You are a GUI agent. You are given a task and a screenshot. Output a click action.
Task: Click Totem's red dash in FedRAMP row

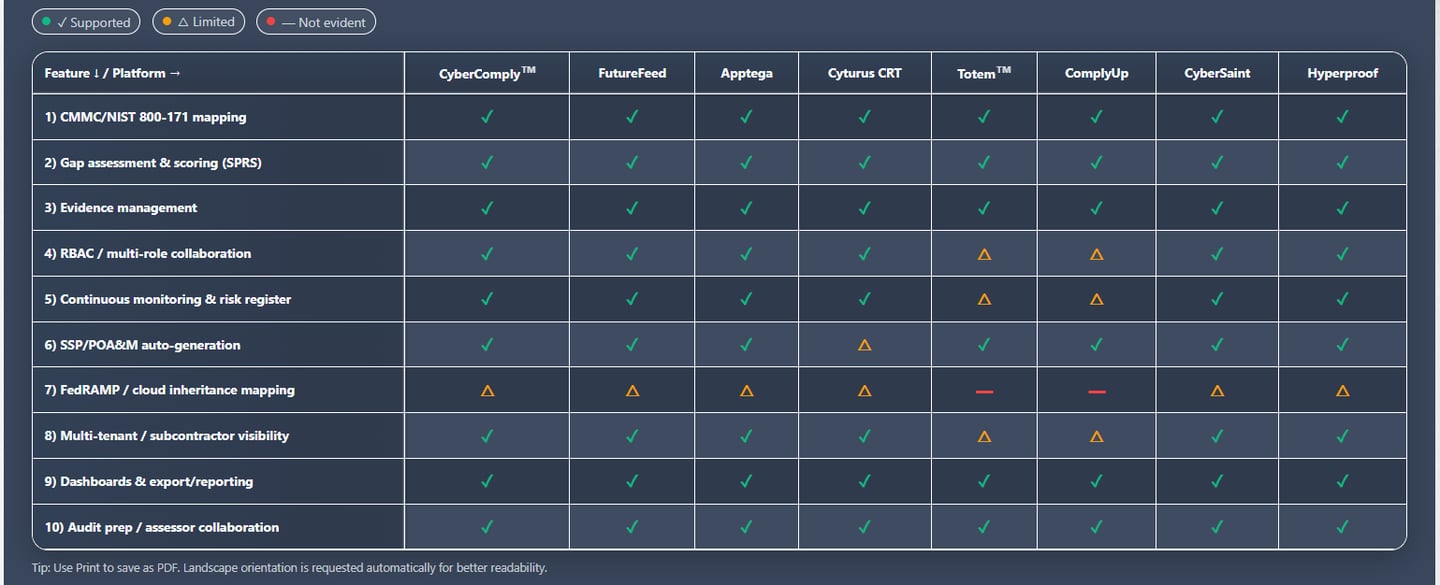(x=984, y=391)
